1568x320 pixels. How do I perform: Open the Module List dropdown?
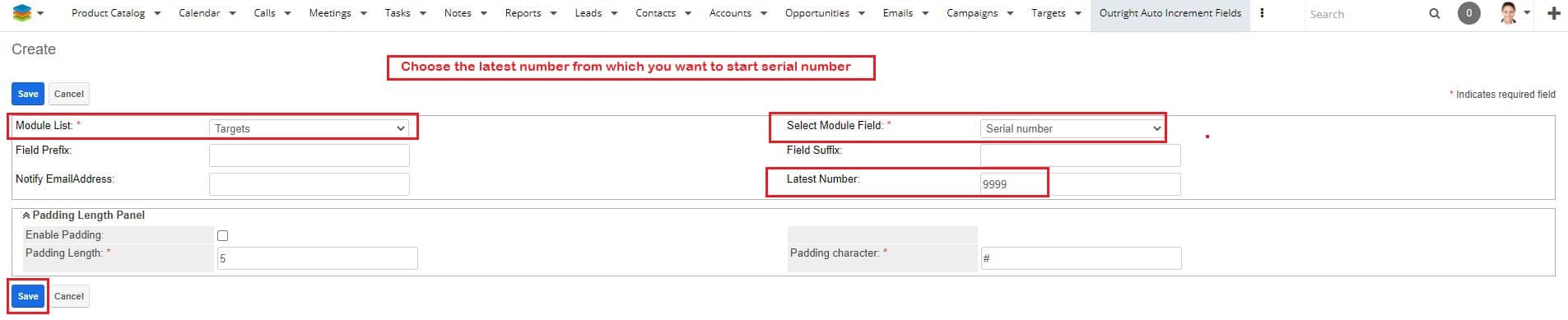coord(309,128)
